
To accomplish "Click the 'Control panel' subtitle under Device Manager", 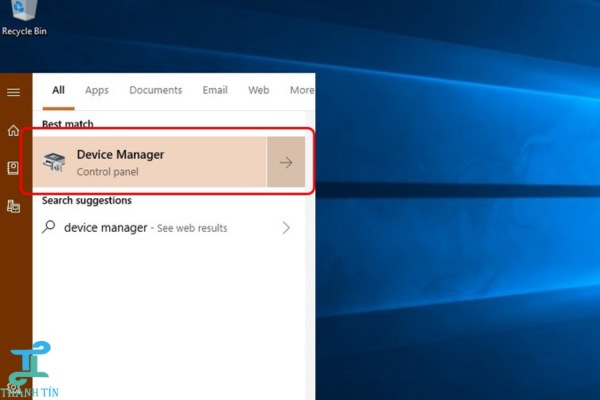I will click(107, 172).
